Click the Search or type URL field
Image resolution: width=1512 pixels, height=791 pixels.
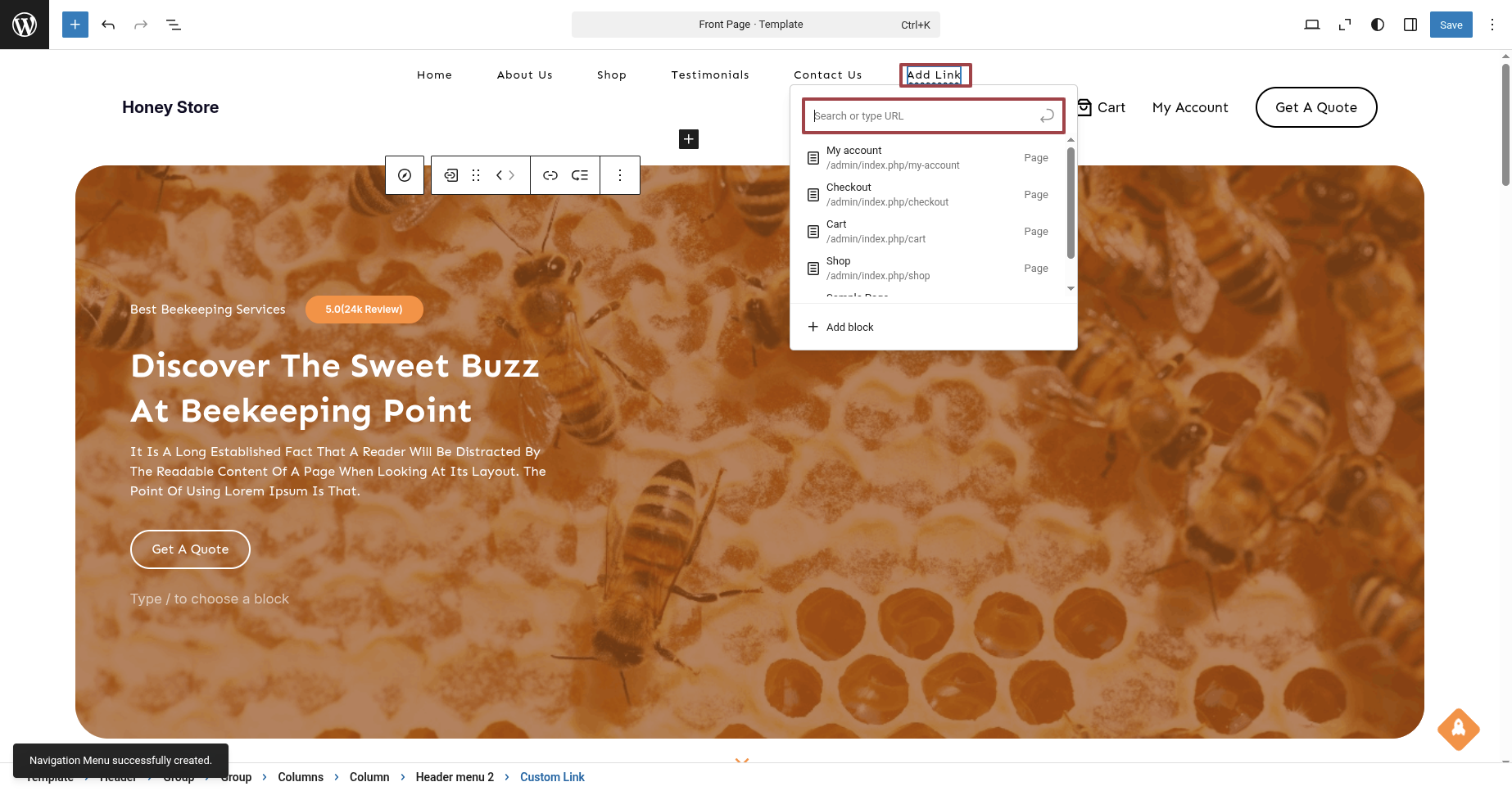coord(924,116)
